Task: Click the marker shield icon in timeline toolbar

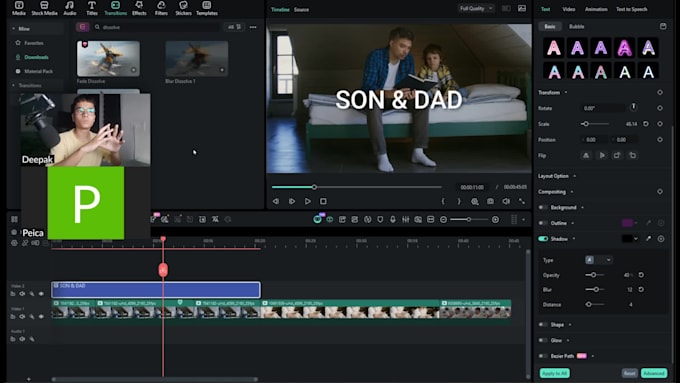Action: 380,219
